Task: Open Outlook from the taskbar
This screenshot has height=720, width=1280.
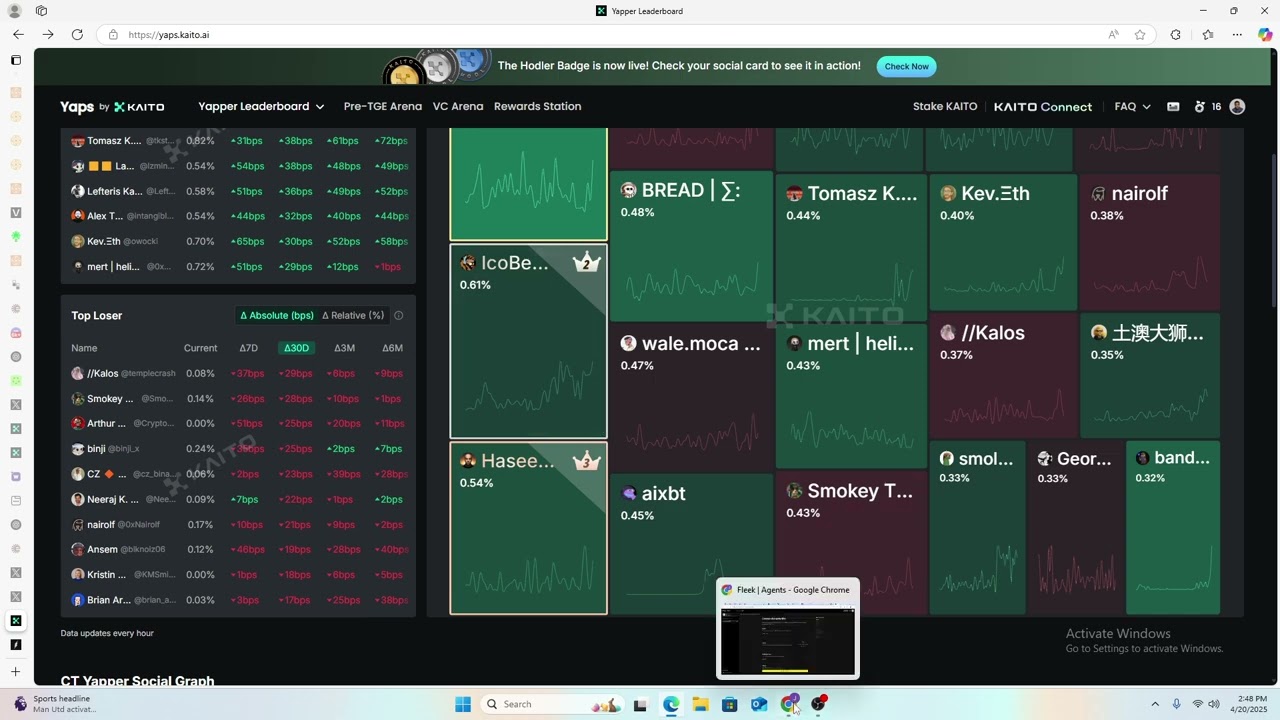Action: point(759,704)
